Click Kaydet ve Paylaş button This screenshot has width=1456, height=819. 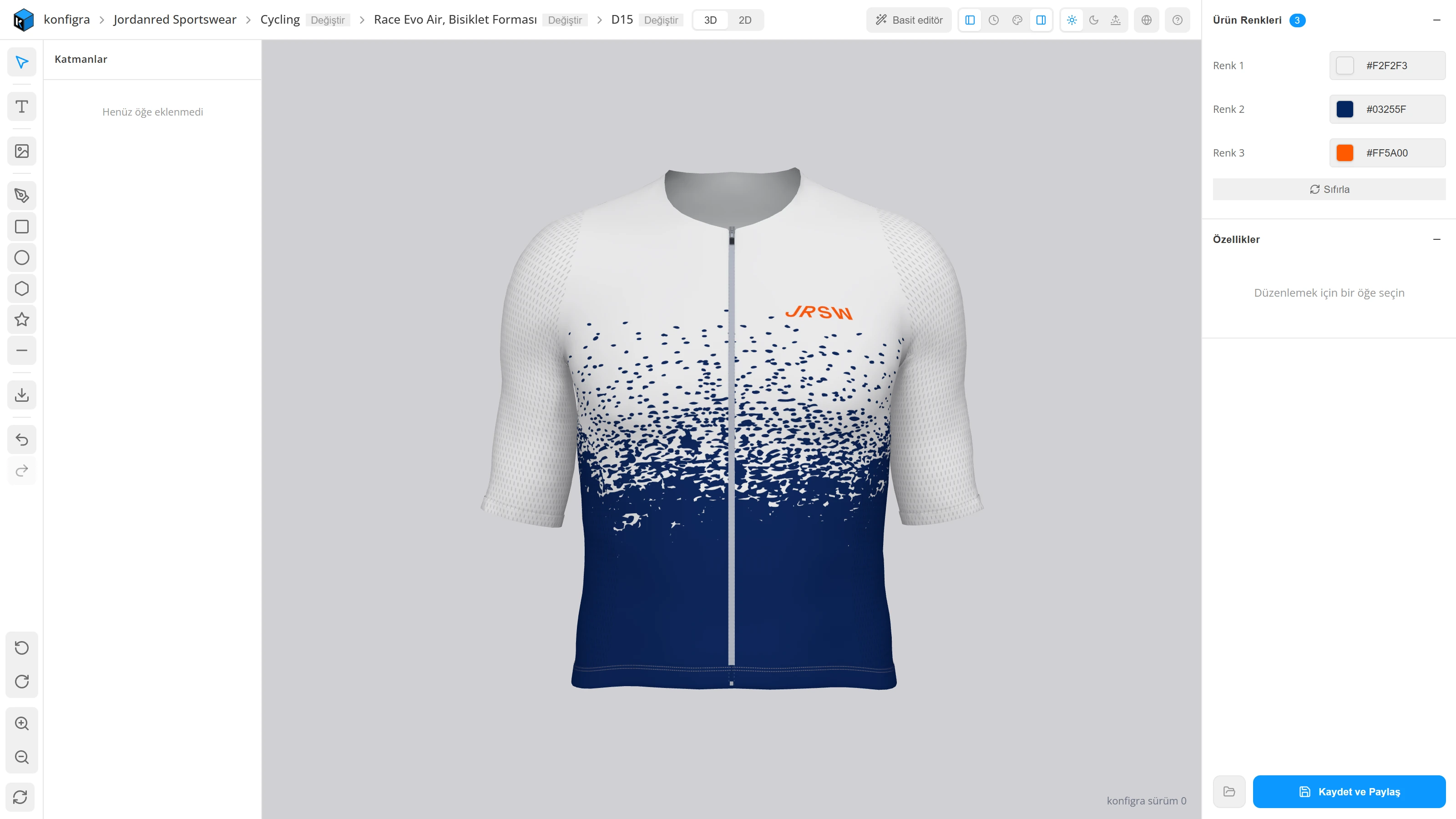[x=1349, y=792]
